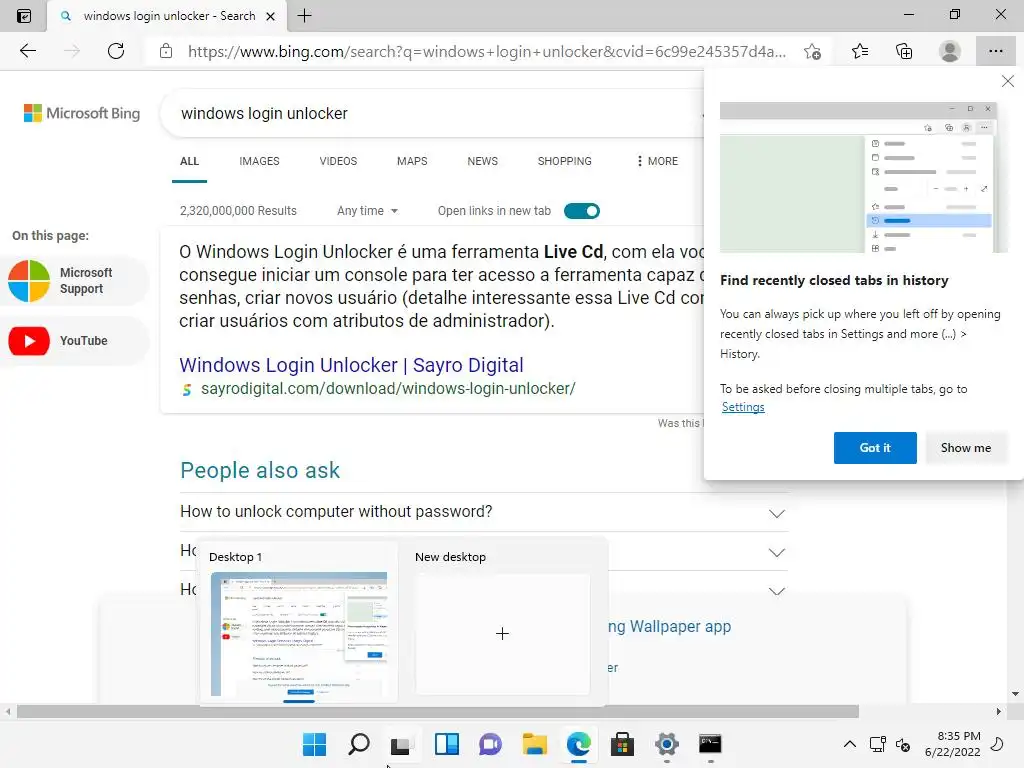The image size is (1024, 768).
Task: Switch to the NEWS tab
Action: [x=483, y=161]
